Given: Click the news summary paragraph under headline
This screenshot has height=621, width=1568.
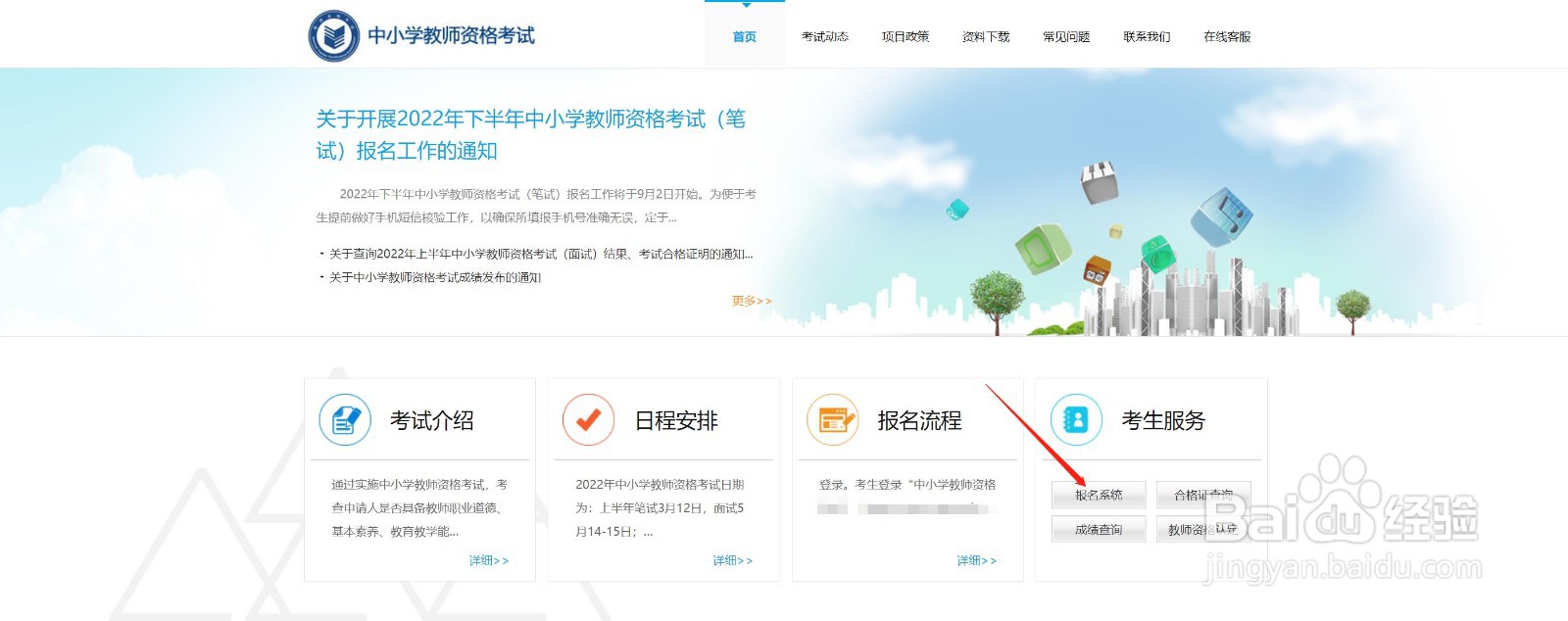Looking at the screenshot, I should (x=536, y=206).
